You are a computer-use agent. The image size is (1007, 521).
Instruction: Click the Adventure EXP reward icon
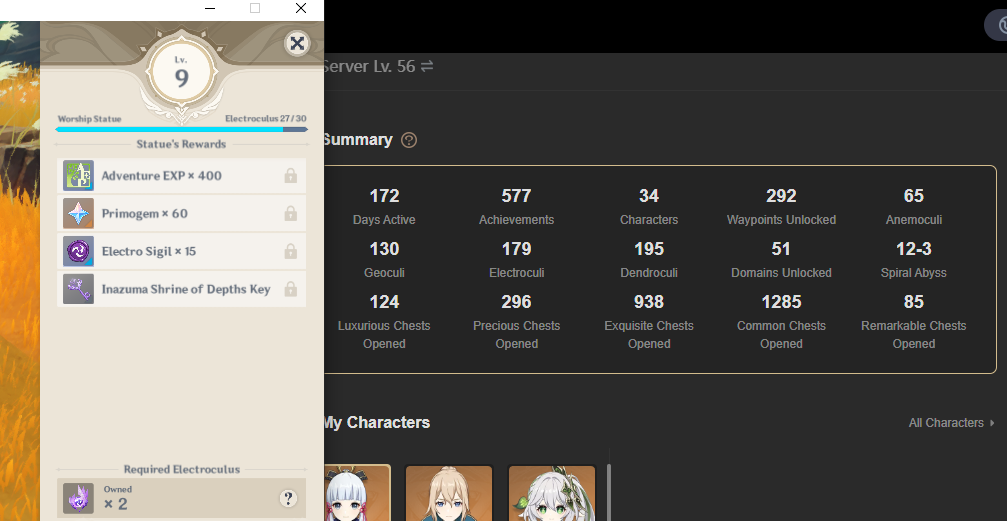tap(78, 176)
